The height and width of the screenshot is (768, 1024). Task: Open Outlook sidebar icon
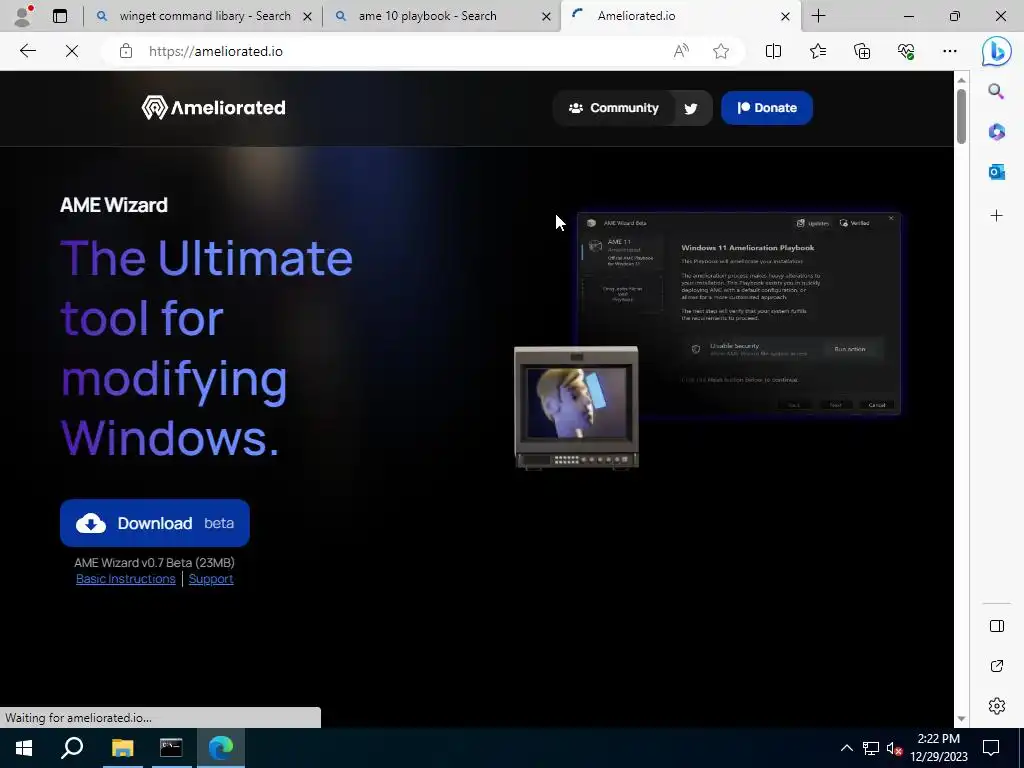point(996,172)
